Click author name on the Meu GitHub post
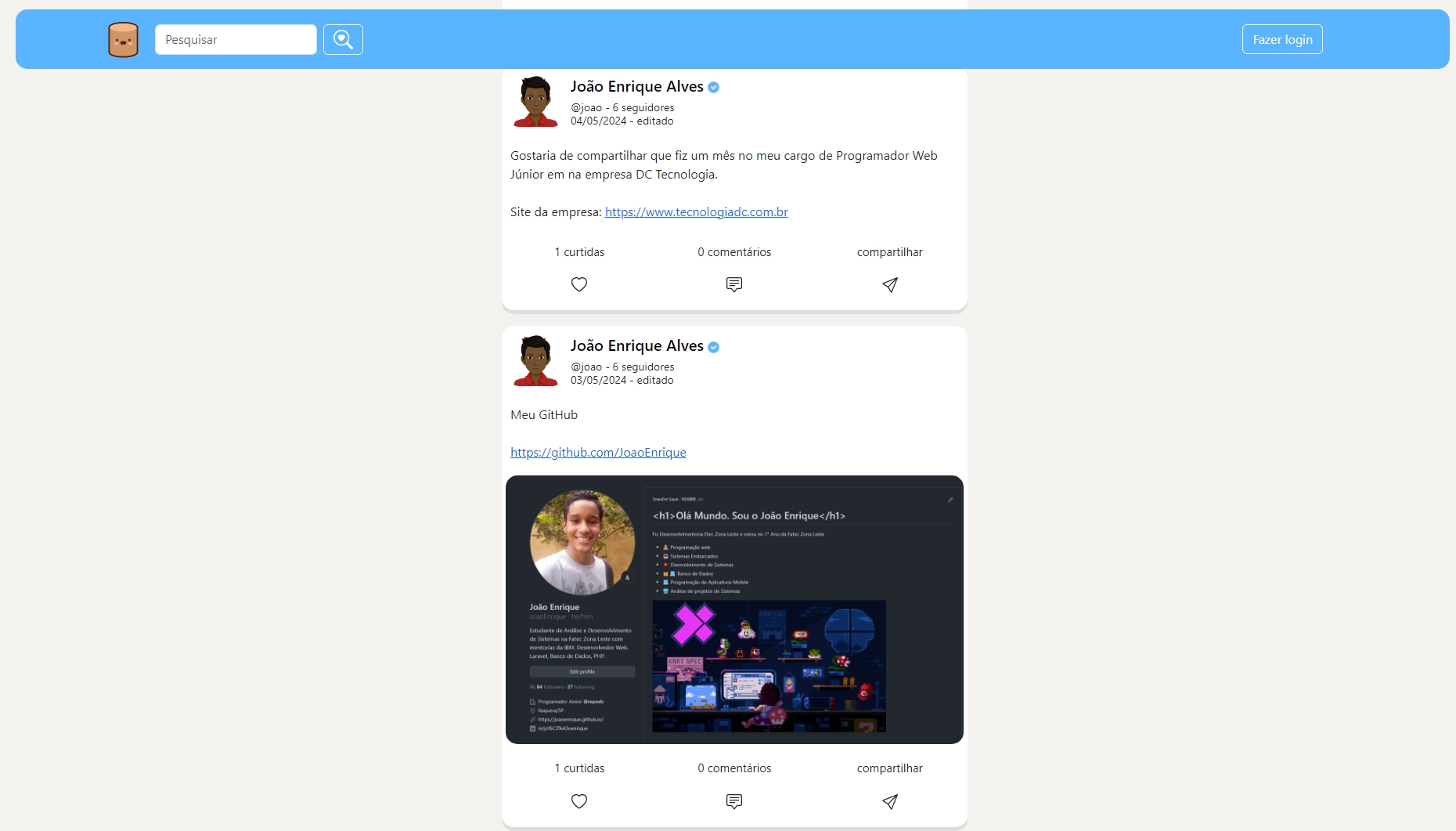The width and height of the screenshot is (1456, 831). click(636, 346)
